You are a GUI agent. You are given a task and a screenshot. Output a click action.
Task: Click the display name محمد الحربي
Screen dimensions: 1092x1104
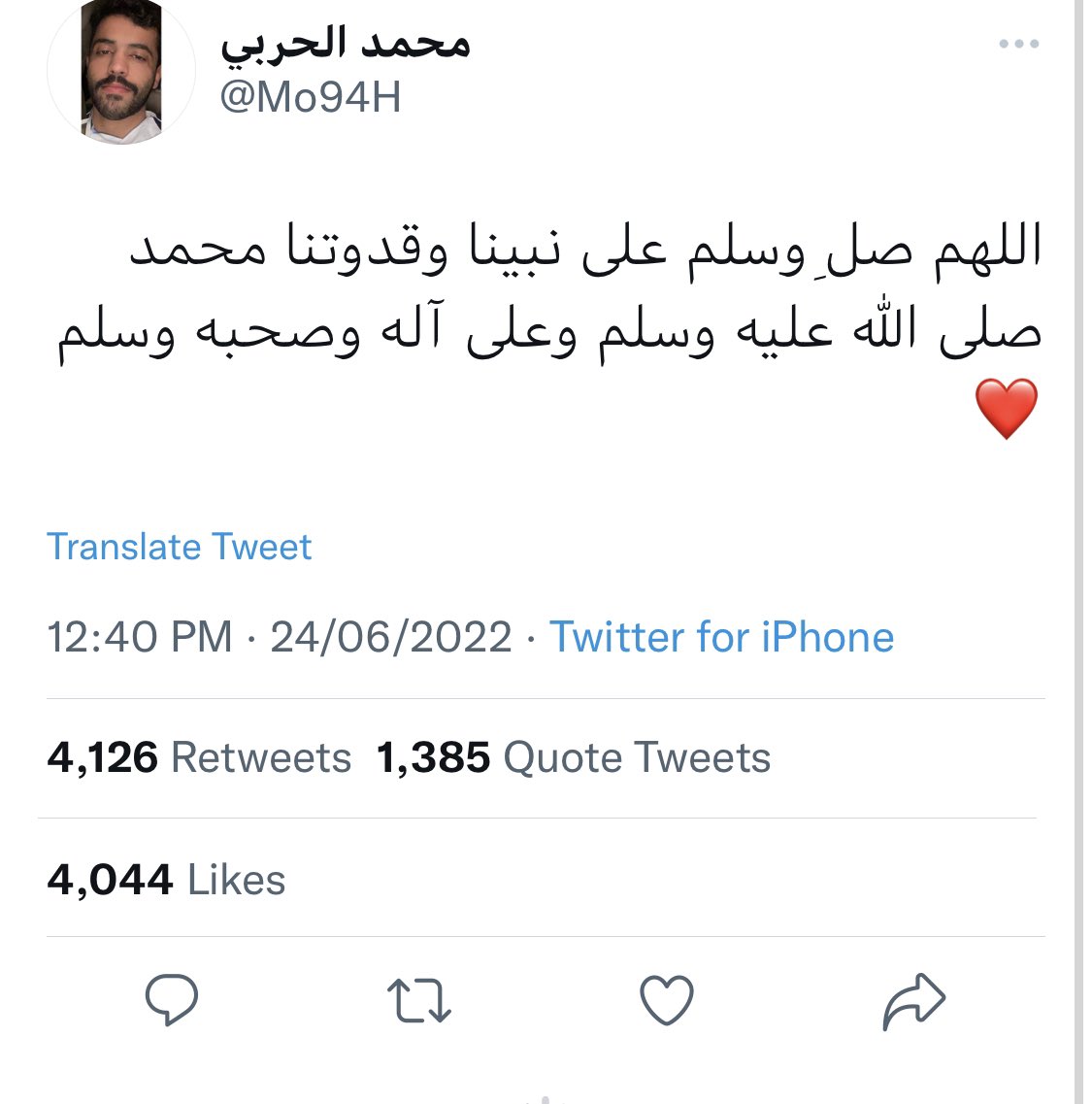point(345,45)
